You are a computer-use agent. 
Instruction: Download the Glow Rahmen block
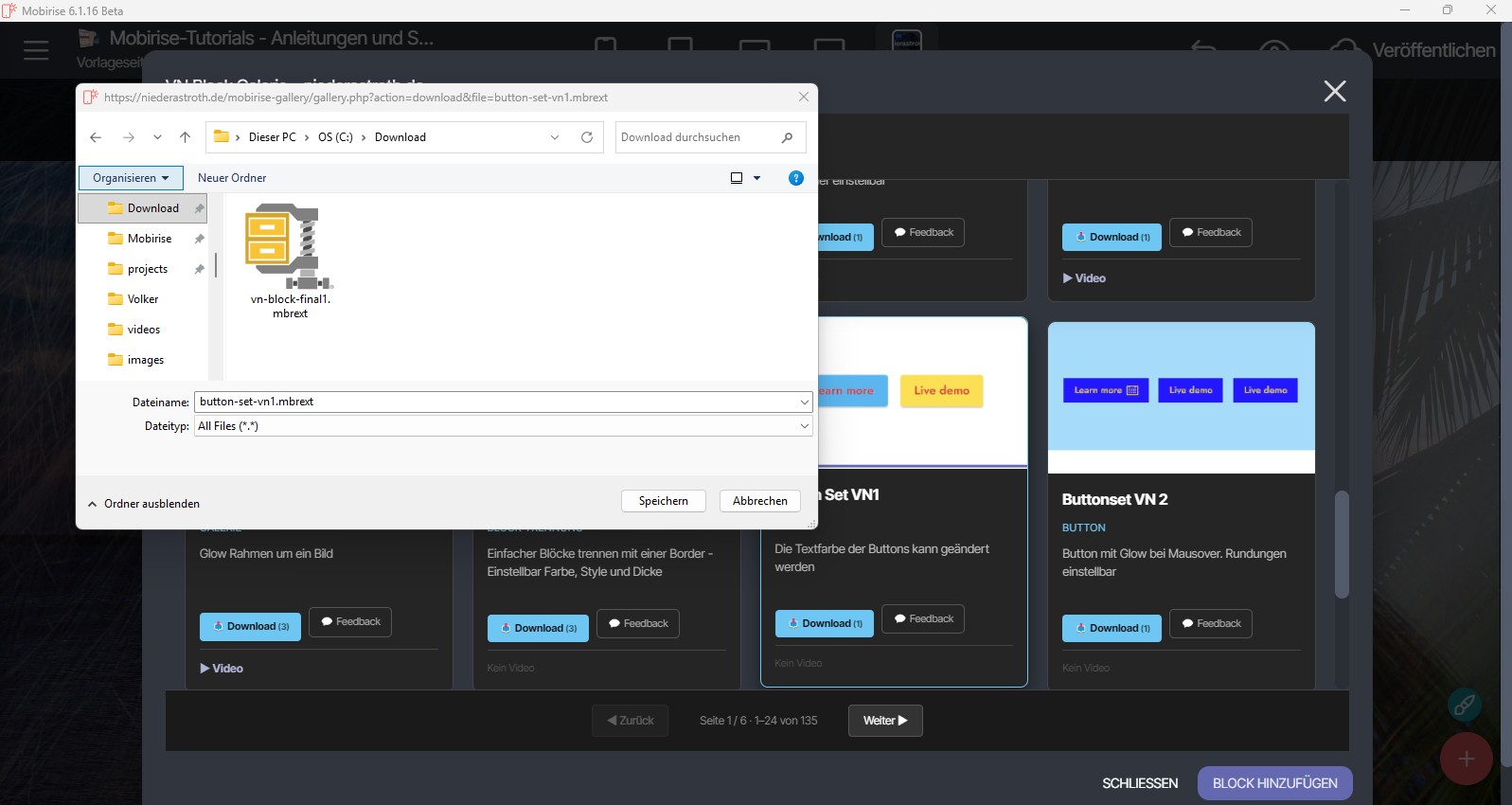click(x=250, y=627)
